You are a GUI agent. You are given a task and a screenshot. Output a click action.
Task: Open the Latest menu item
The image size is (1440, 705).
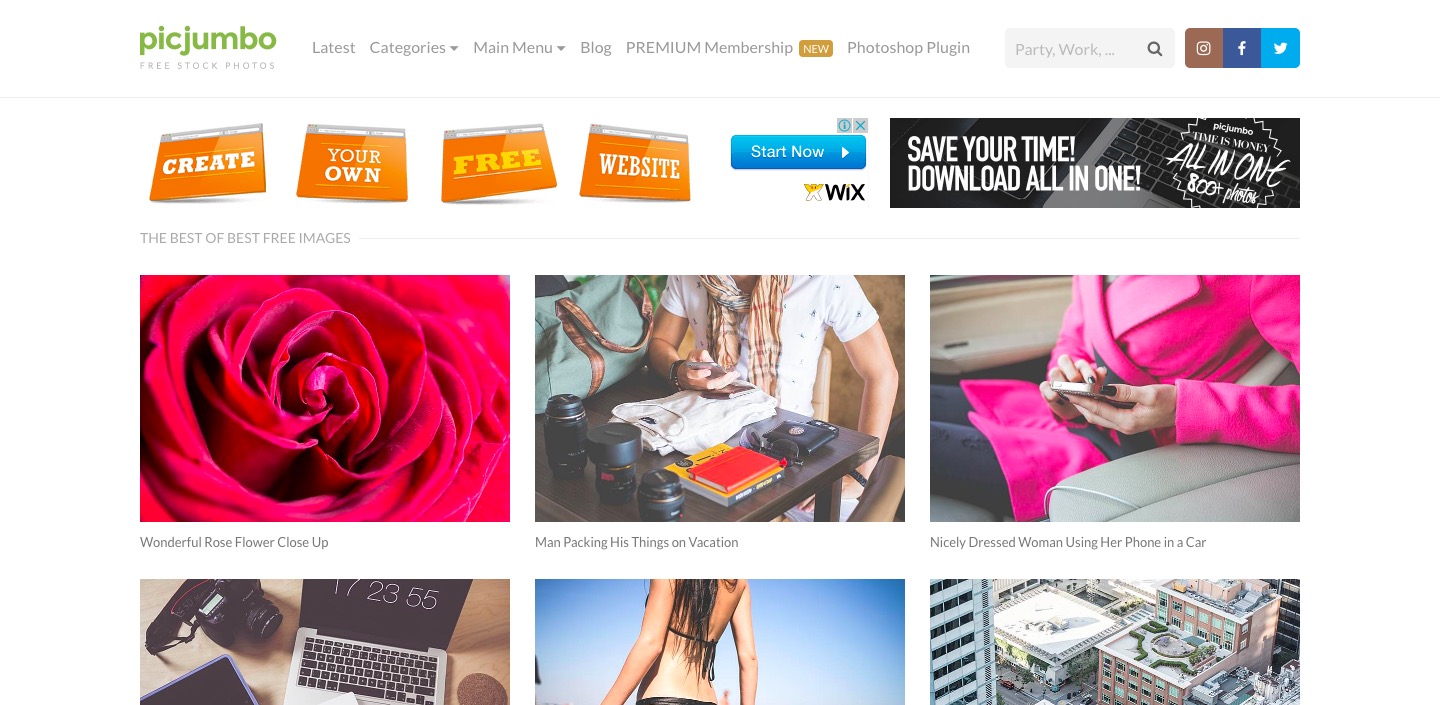point(333,47)
